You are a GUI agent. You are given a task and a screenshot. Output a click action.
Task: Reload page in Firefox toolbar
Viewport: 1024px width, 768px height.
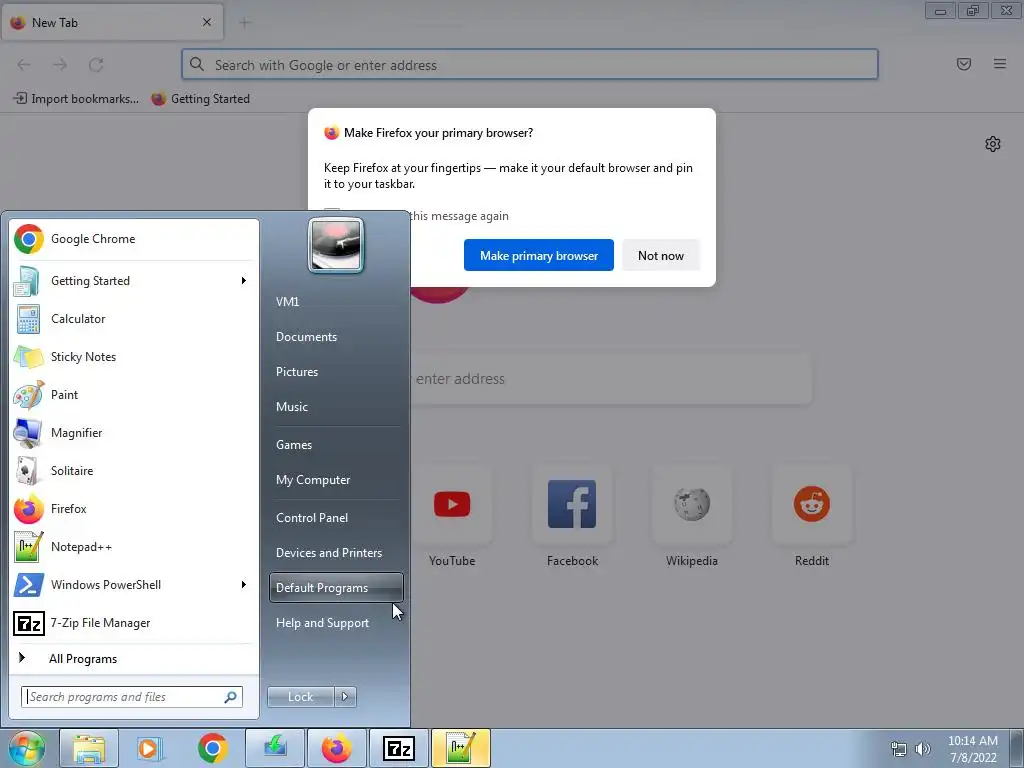coord(96,65)
